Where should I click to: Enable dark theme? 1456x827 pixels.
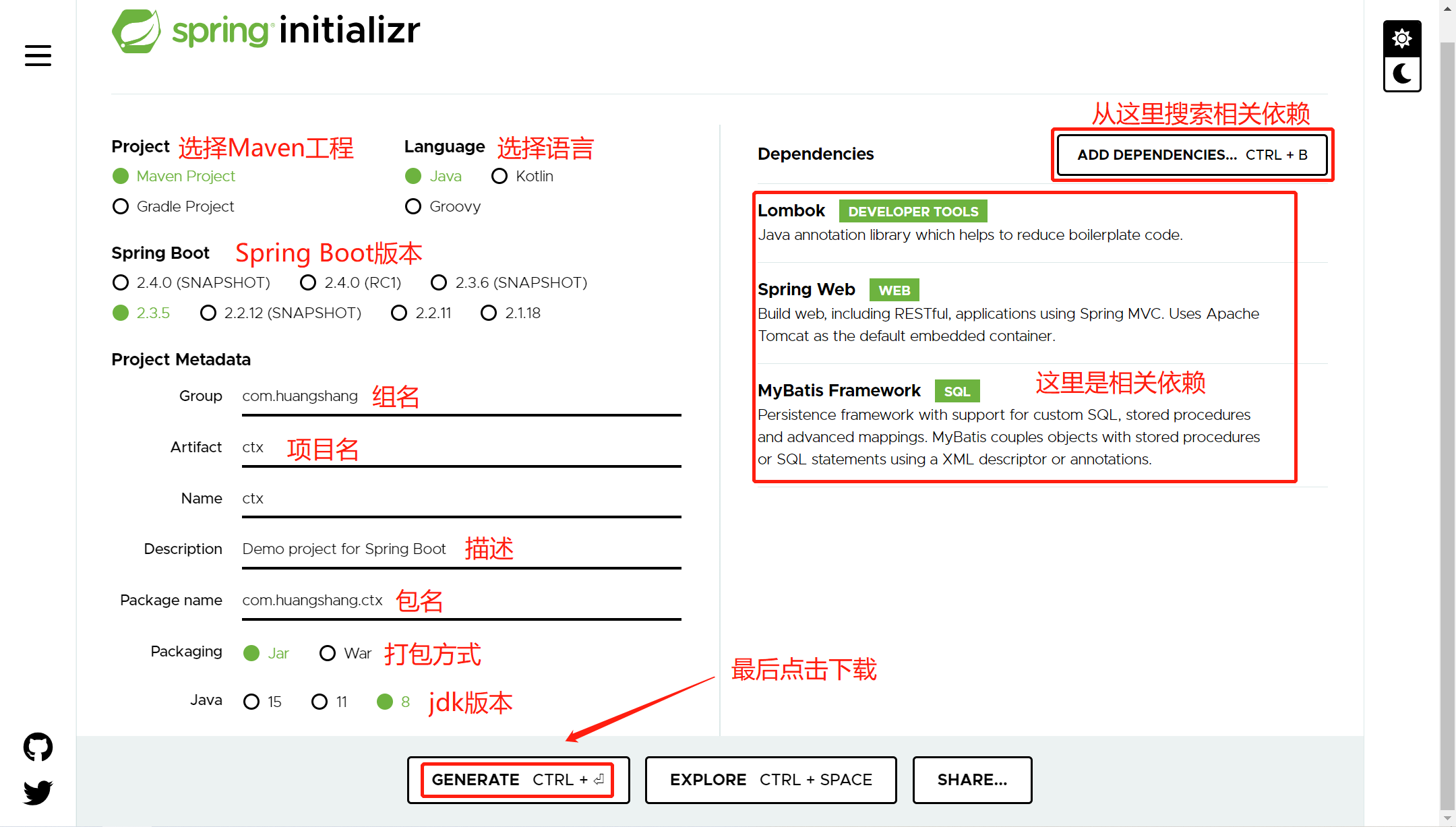[1401, 73]
